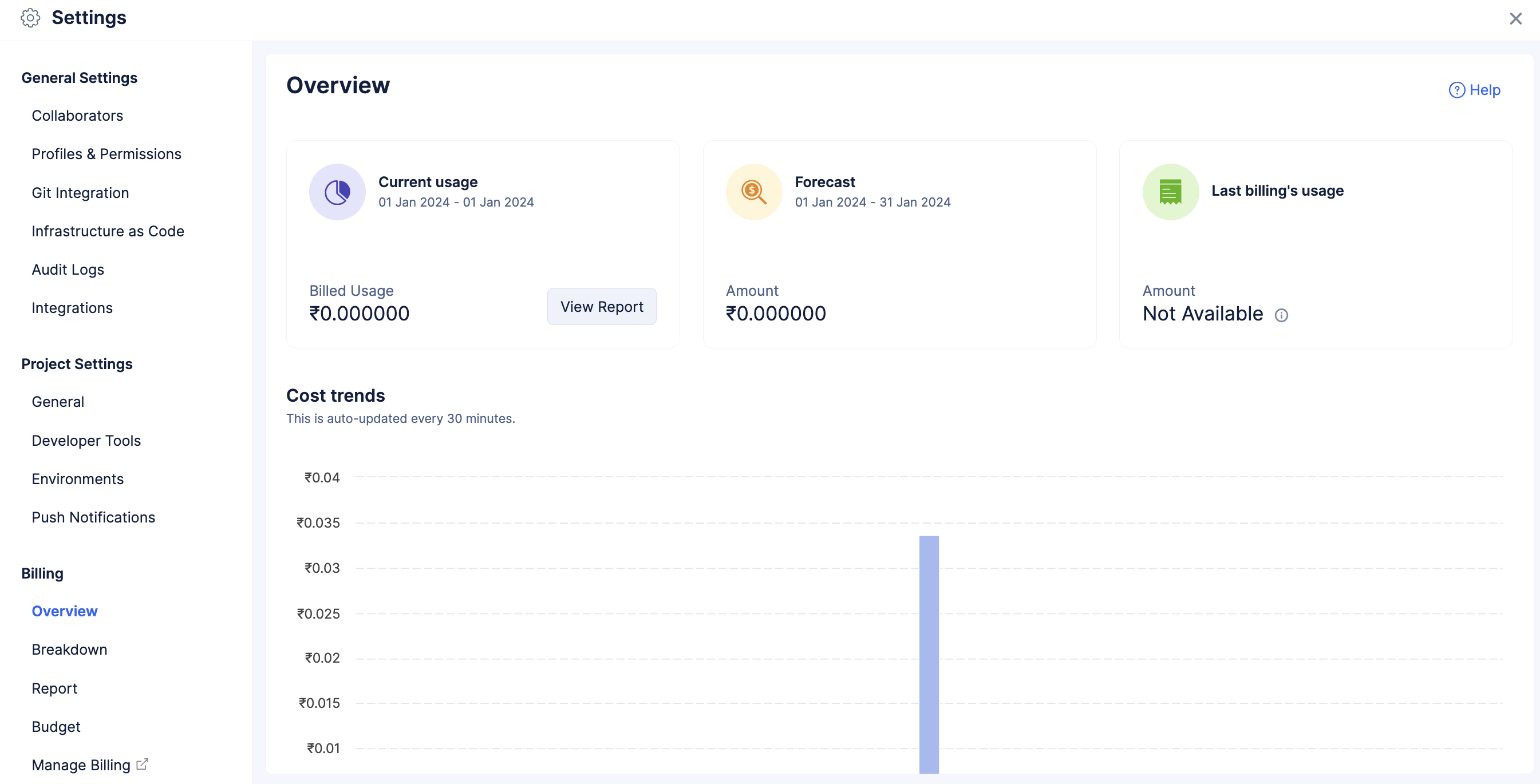Click the Current usage pie chart icon
The width and height of the screenshot is (1540, 784).
(337, 192)
